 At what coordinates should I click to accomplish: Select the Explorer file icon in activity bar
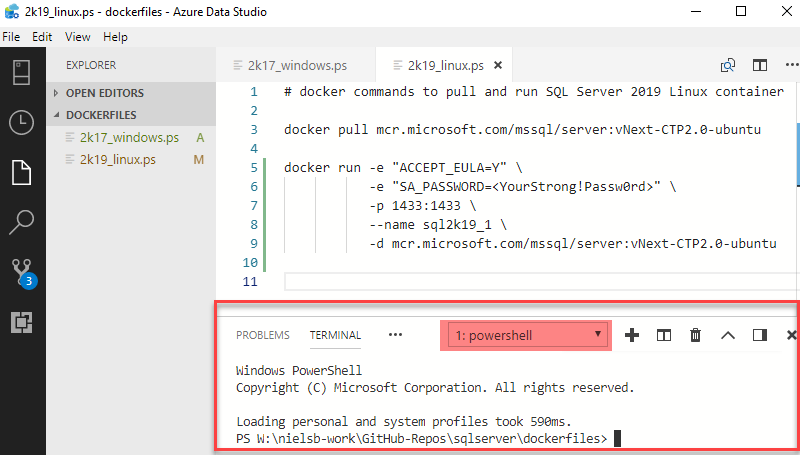pyautogui.click(x=21, y=172)
